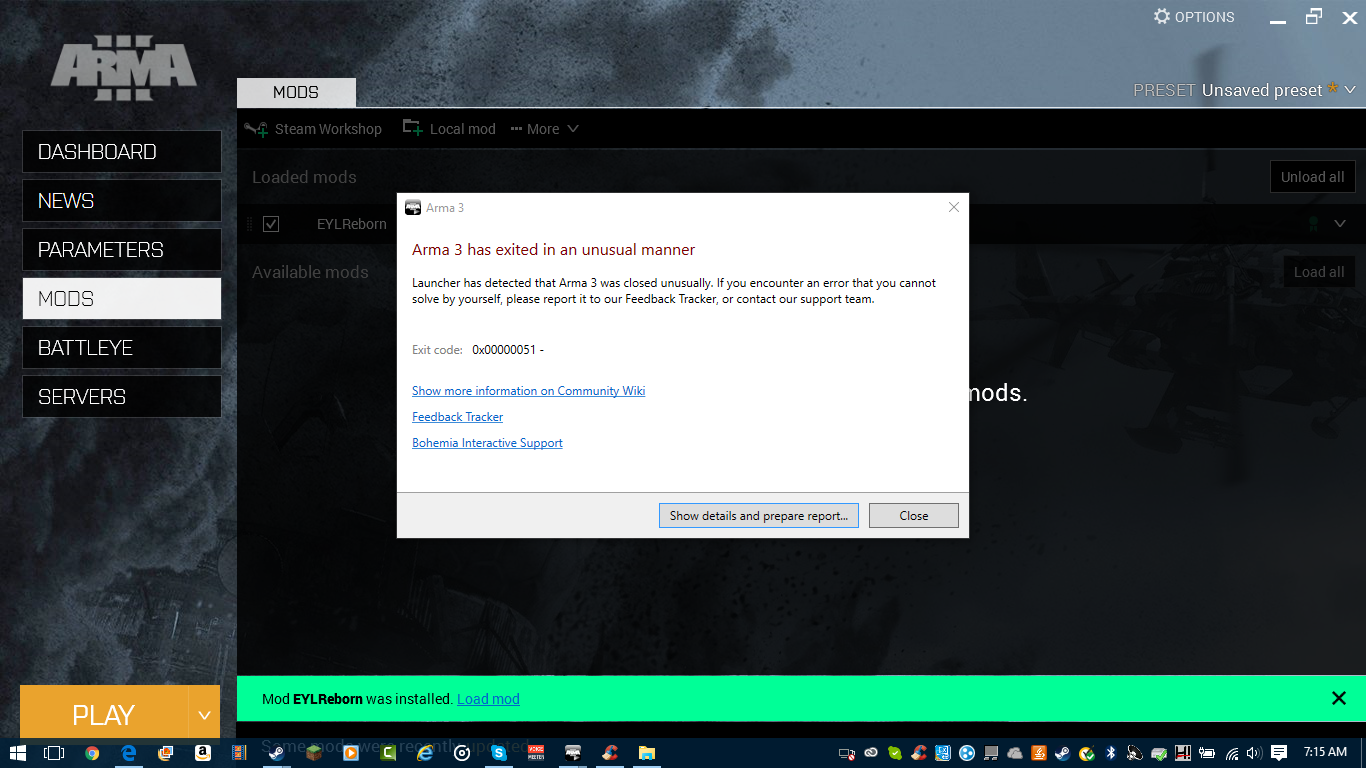The height and width of the screenshot is (768, 1366).
Task: Open Internet Explorer from taskbar
Action: click(x=425, y=753)
